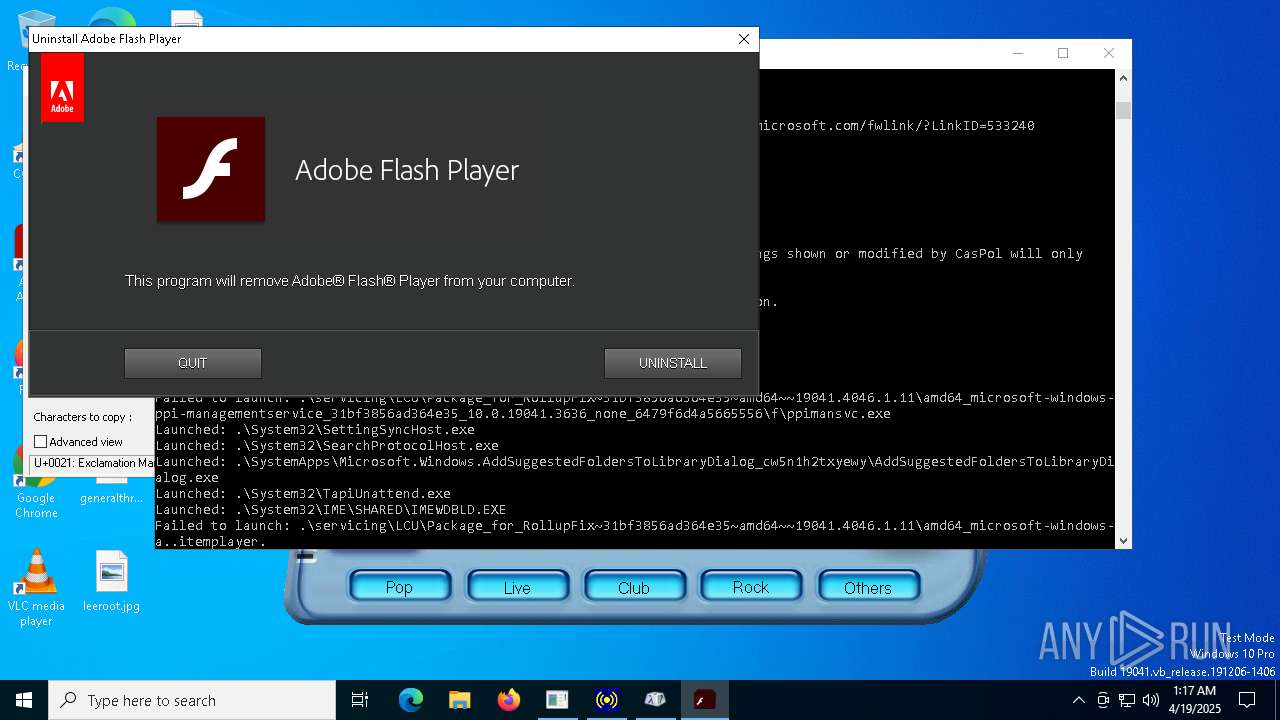Click the QUIT button in the Flash uninstaller

193,363
